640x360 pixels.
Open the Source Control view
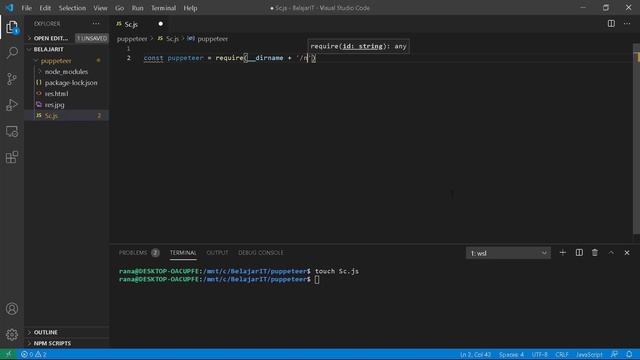point(12,79)
